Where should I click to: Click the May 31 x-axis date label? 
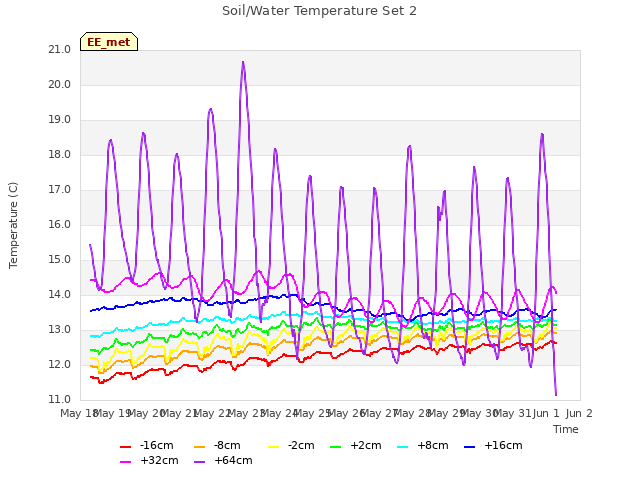[512, 414]
